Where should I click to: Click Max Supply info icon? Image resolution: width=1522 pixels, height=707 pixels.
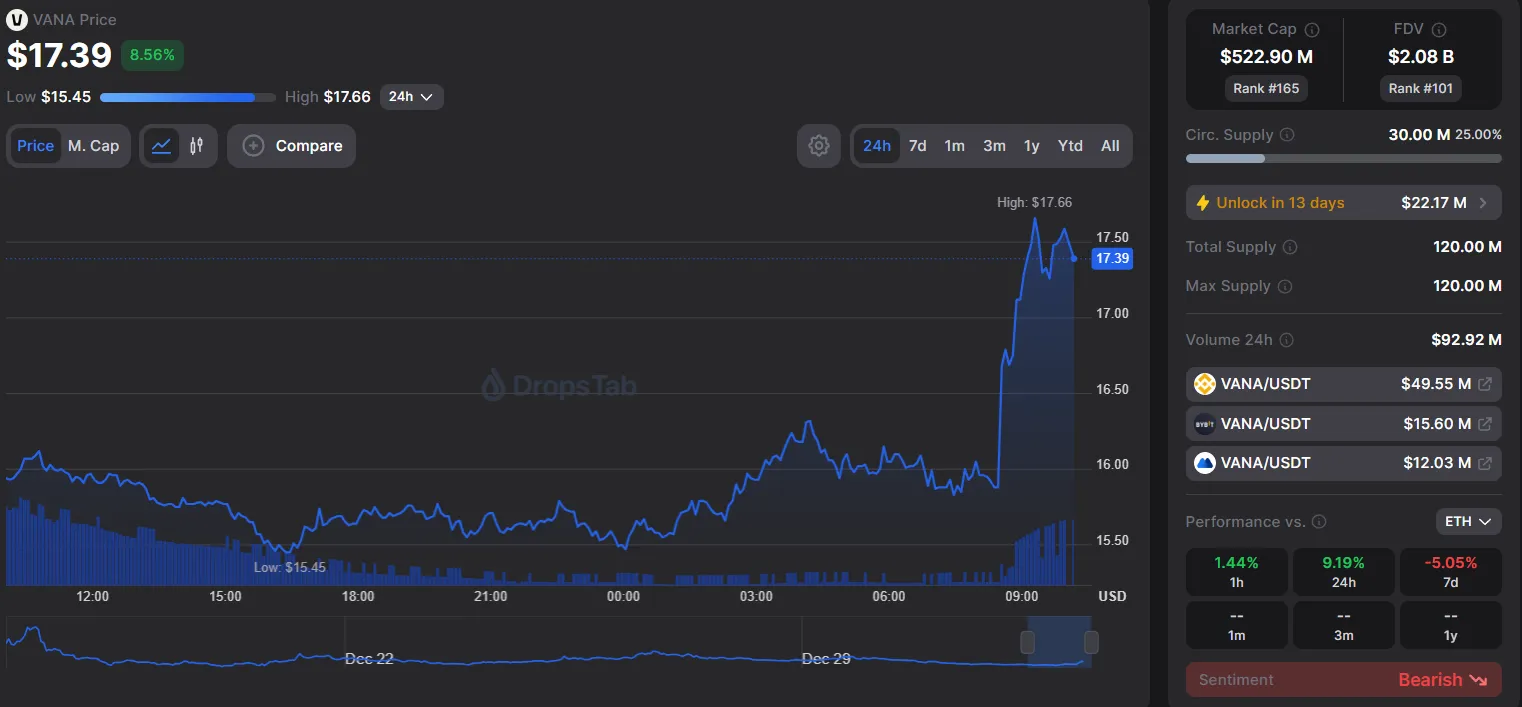click(1285, 286)
